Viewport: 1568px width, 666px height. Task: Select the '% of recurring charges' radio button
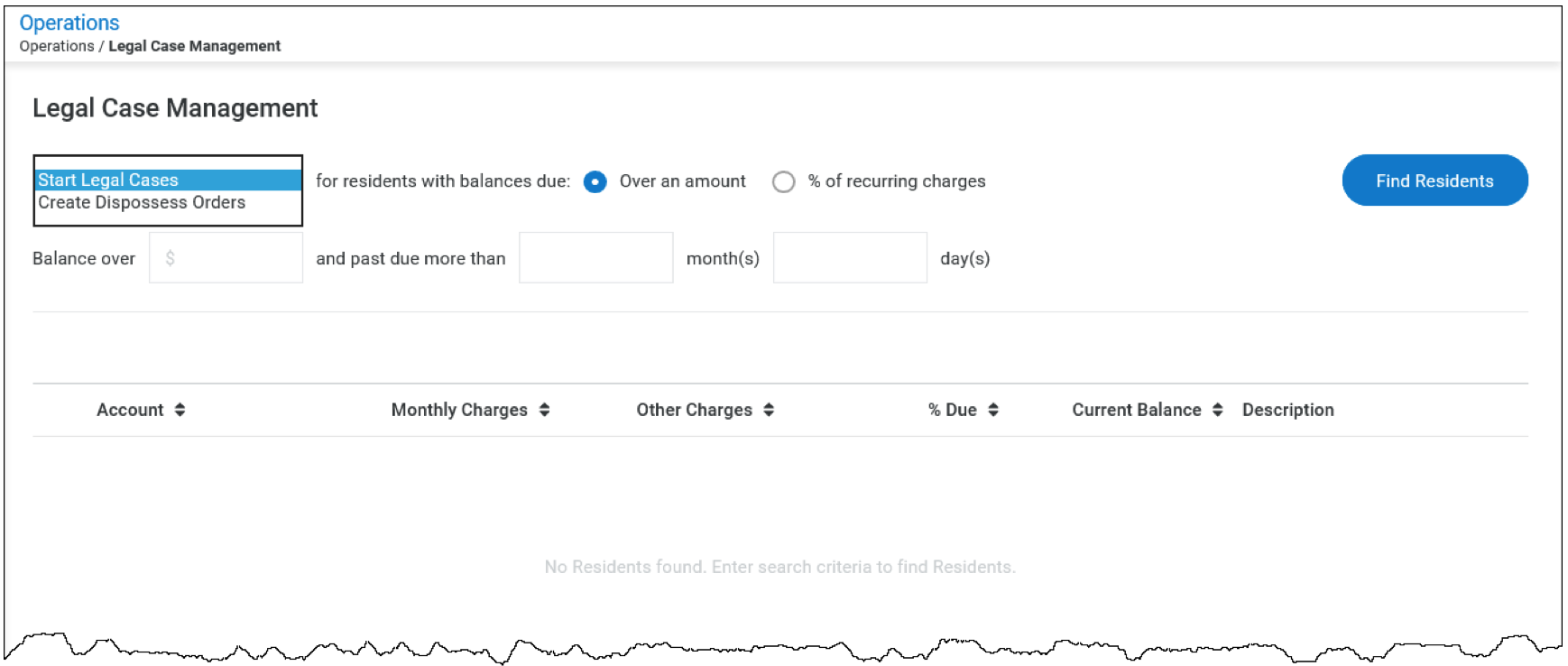pyautogui.click(x=783, y=182)
